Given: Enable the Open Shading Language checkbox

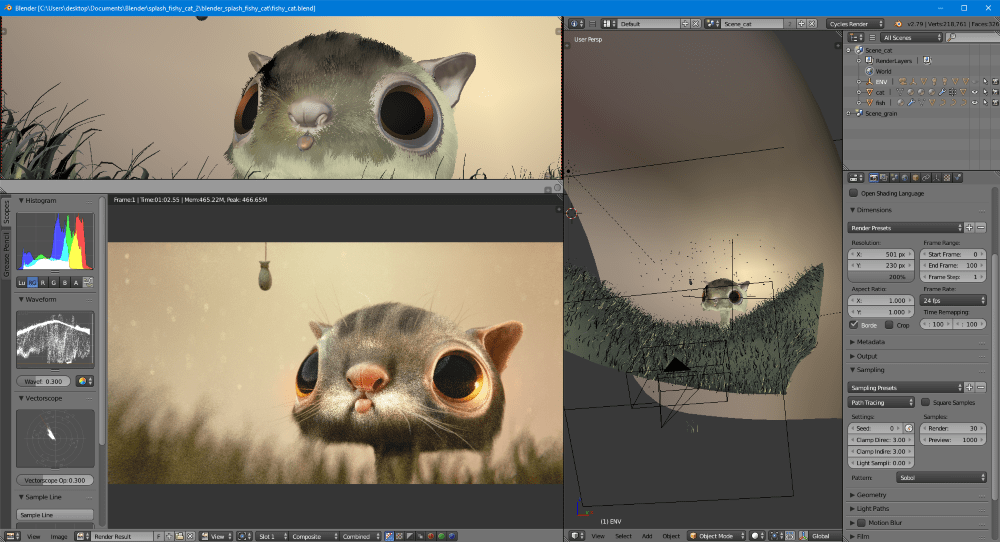Looking at the screenshot, I should coord(853,193).
